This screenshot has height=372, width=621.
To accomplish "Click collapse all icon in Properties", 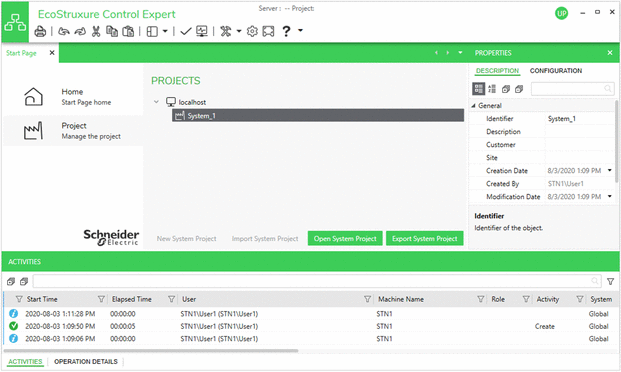I will [x=519, y=89].
